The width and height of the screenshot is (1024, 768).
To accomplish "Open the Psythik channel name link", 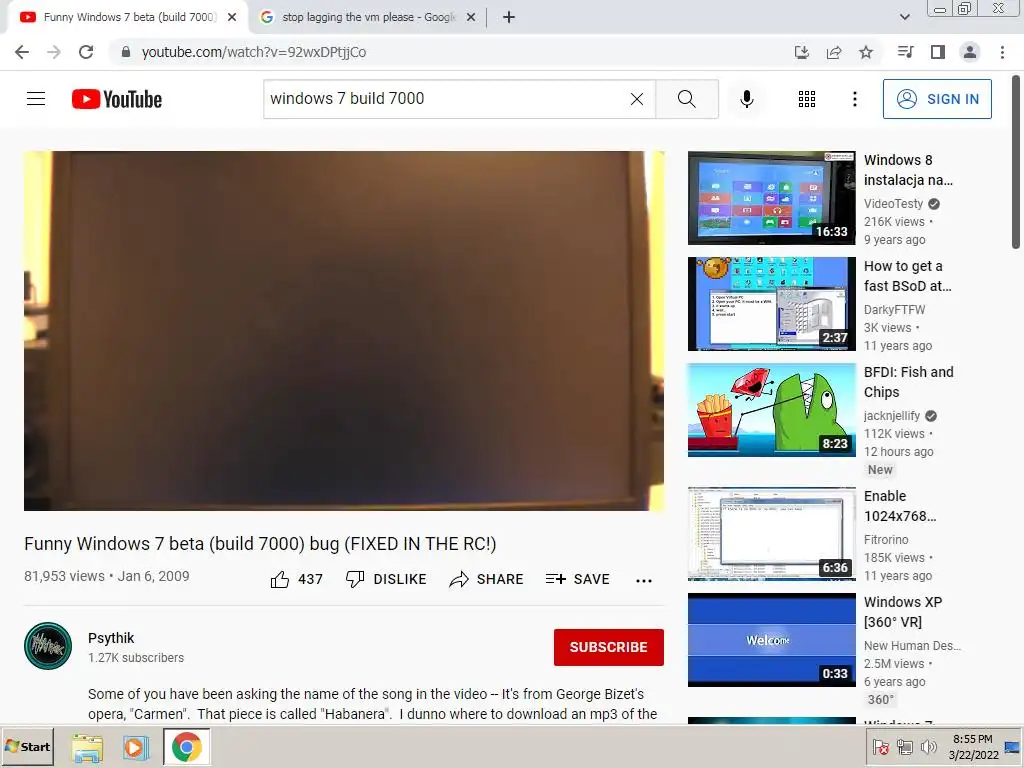I will (x=111, y=638).
